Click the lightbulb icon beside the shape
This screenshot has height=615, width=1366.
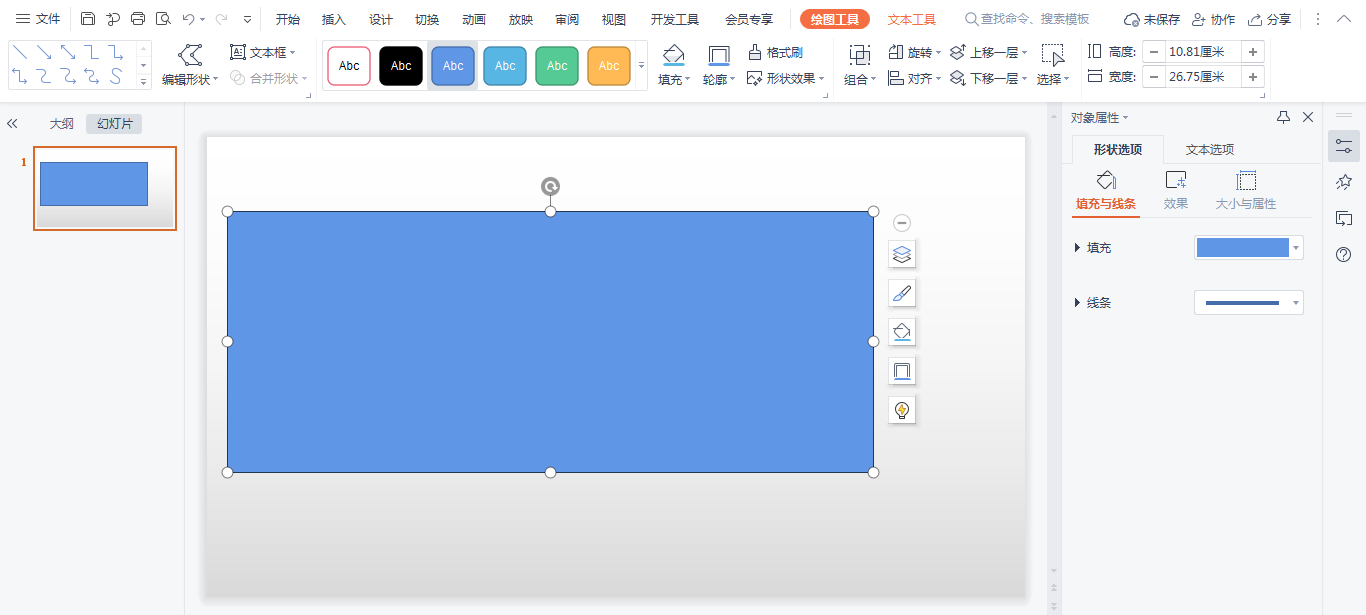click(902, 410)
